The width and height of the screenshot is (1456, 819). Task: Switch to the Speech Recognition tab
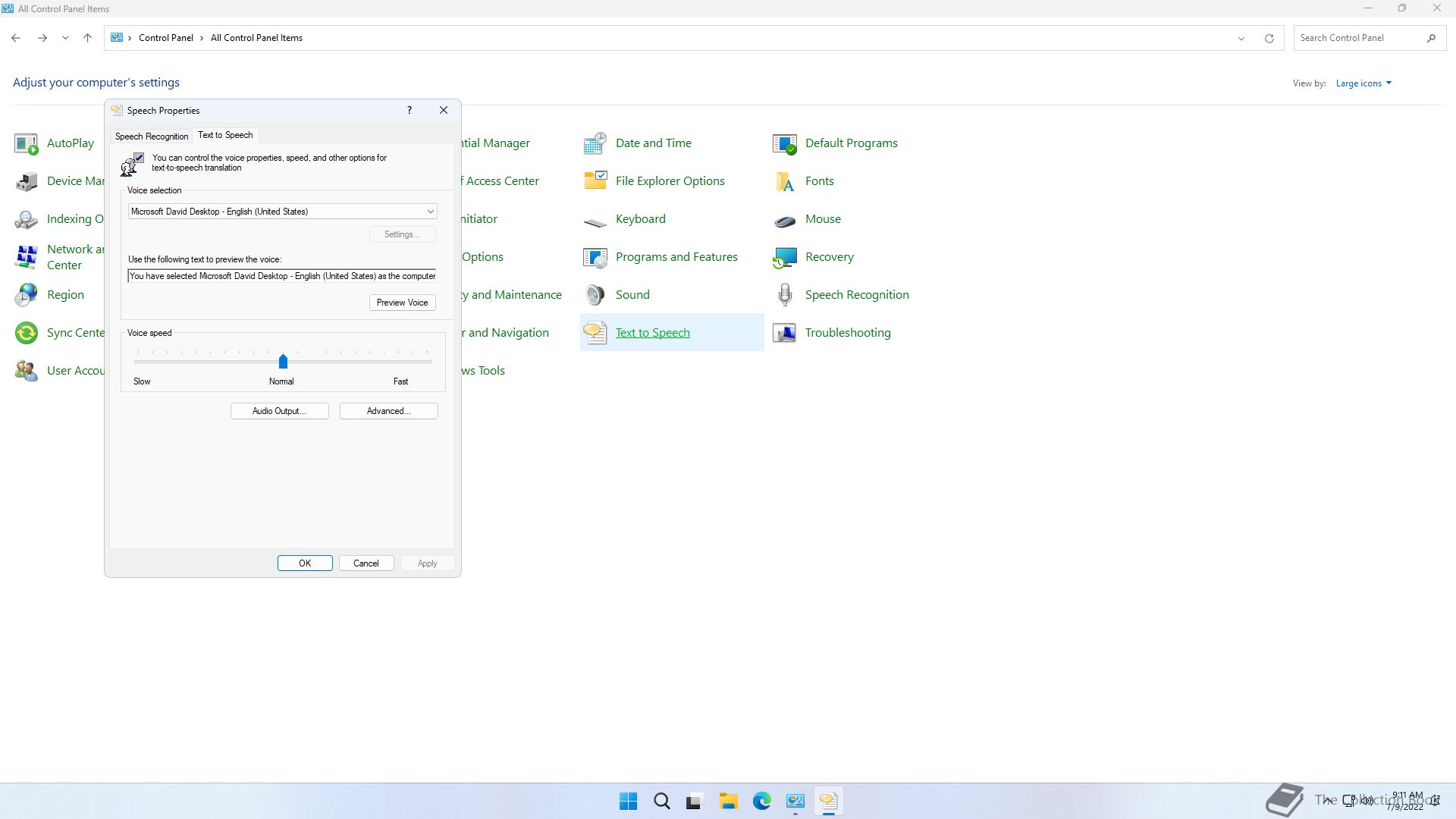point(152,136)
